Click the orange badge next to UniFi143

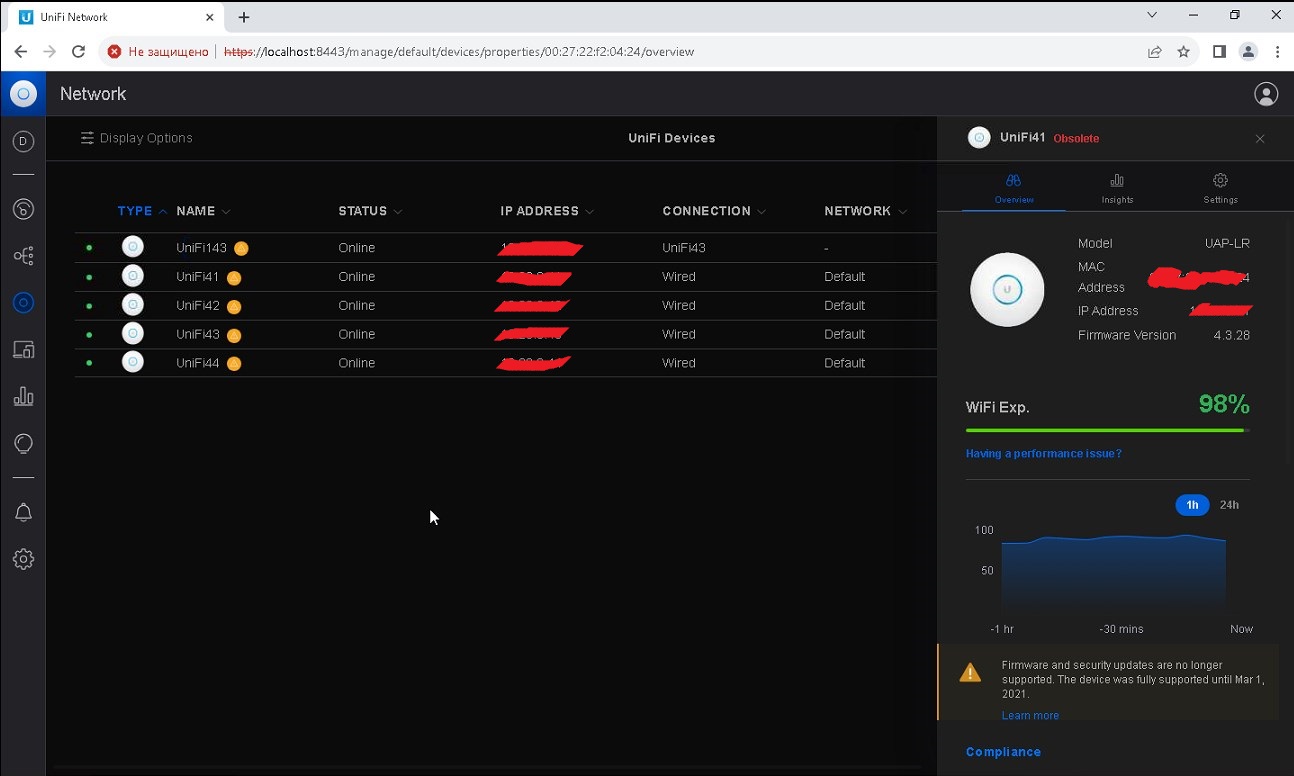pos(241,248)
